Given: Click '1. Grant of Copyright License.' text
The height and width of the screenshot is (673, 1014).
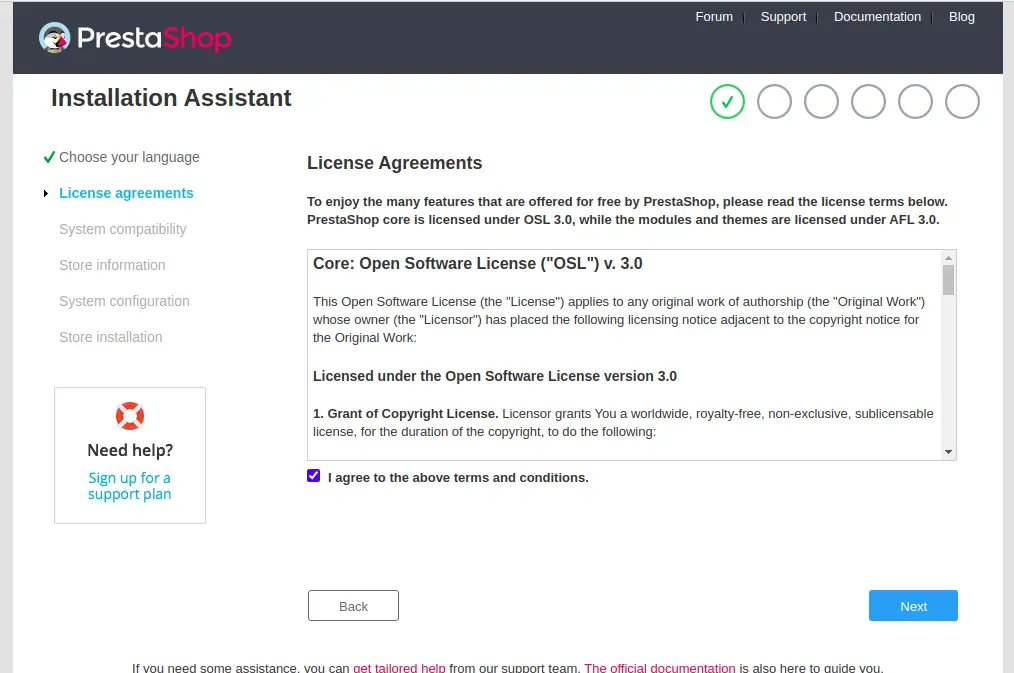Looking at the screenshot, I should (405, 414).
